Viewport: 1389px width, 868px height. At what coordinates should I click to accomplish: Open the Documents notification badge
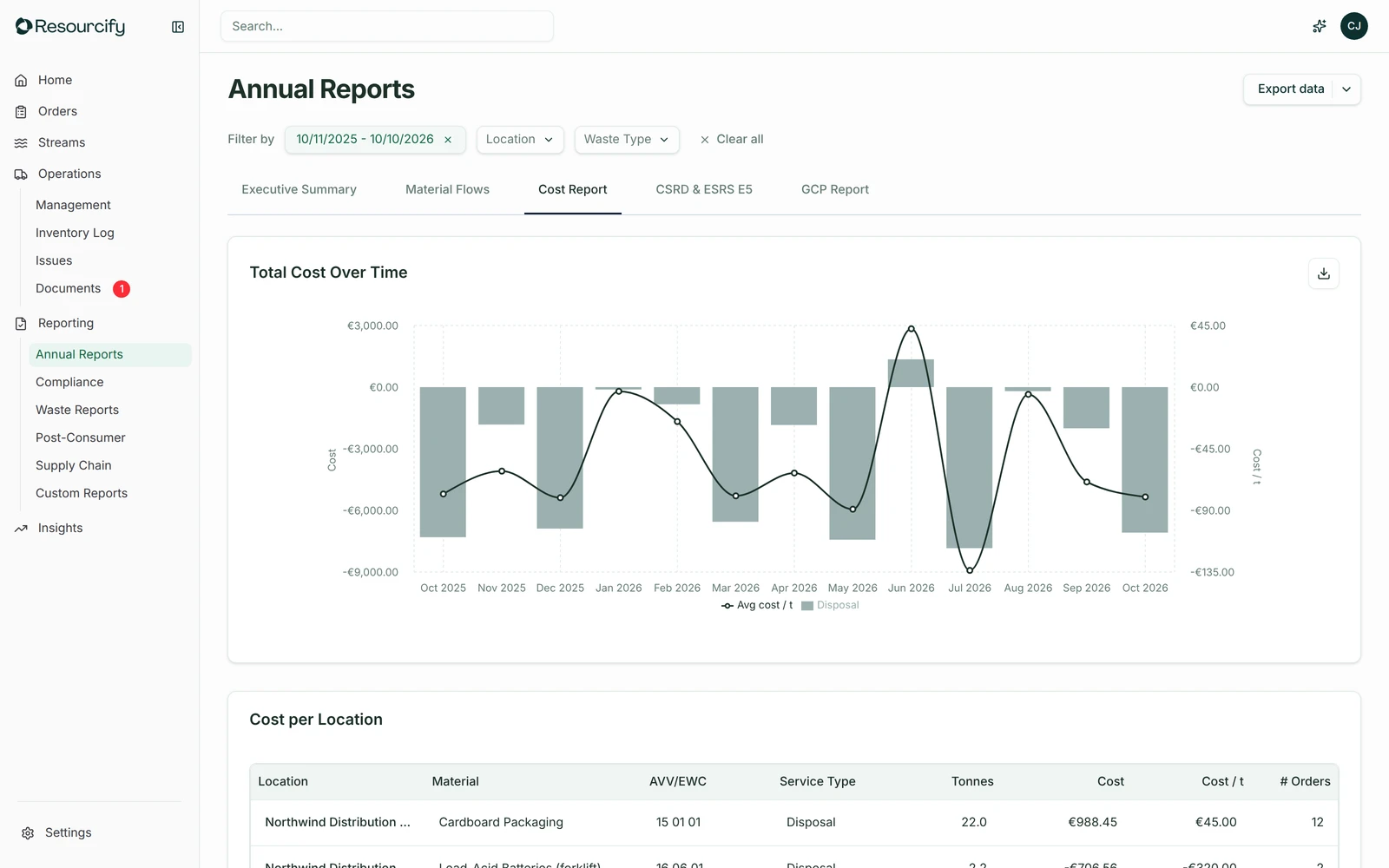click(x=122, y=288)
